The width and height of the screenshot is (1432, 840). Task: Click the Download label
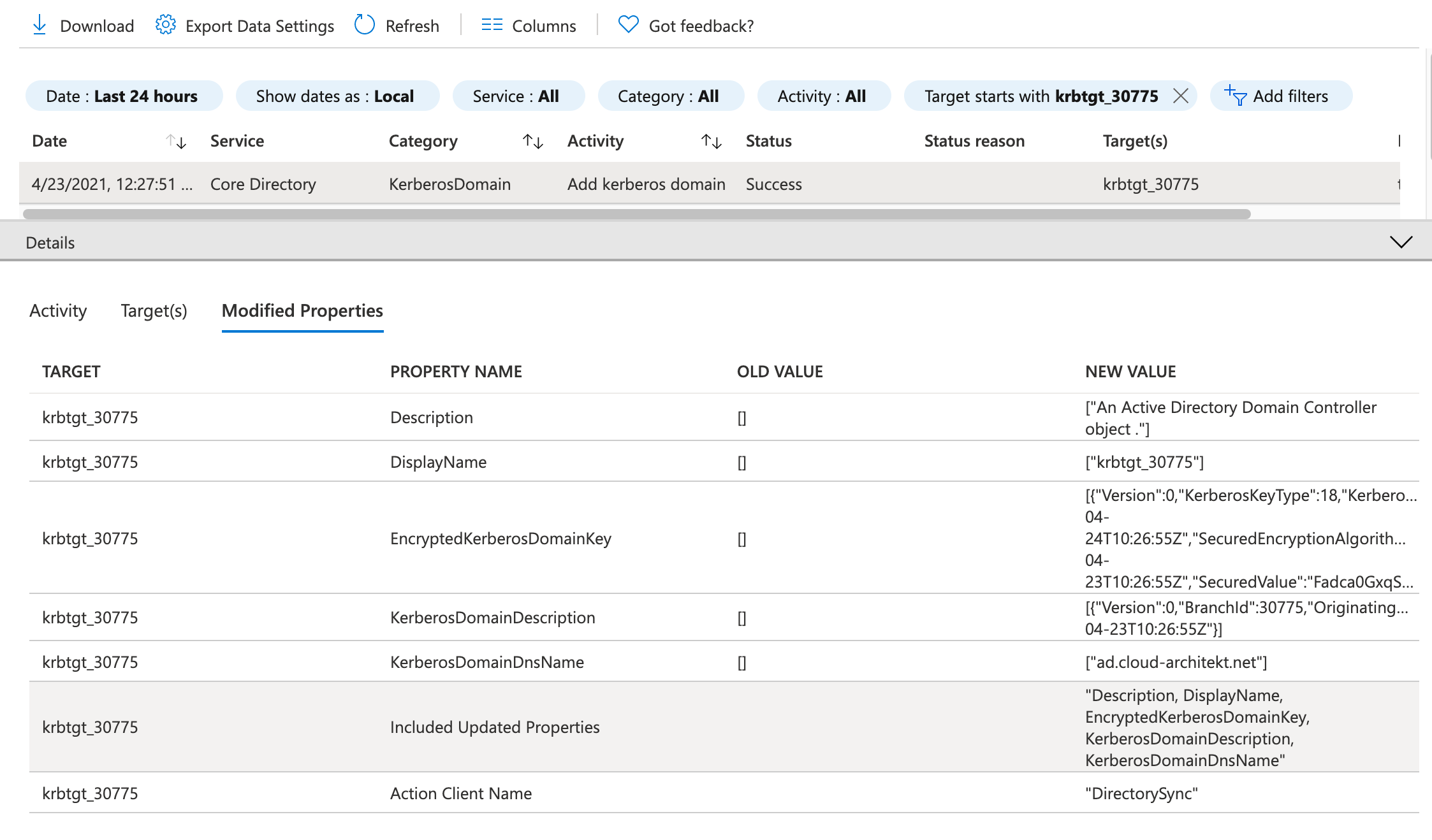pyautogui.click(x=97, y=25)
